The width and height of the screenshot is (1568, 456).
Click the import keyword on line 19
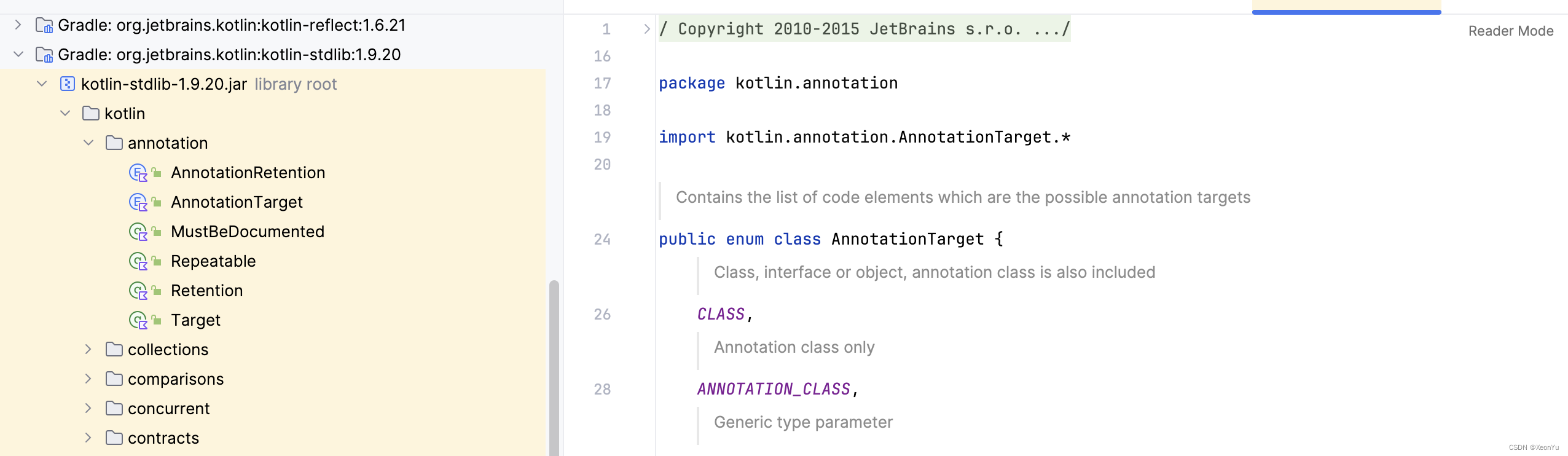click(687, 137)
